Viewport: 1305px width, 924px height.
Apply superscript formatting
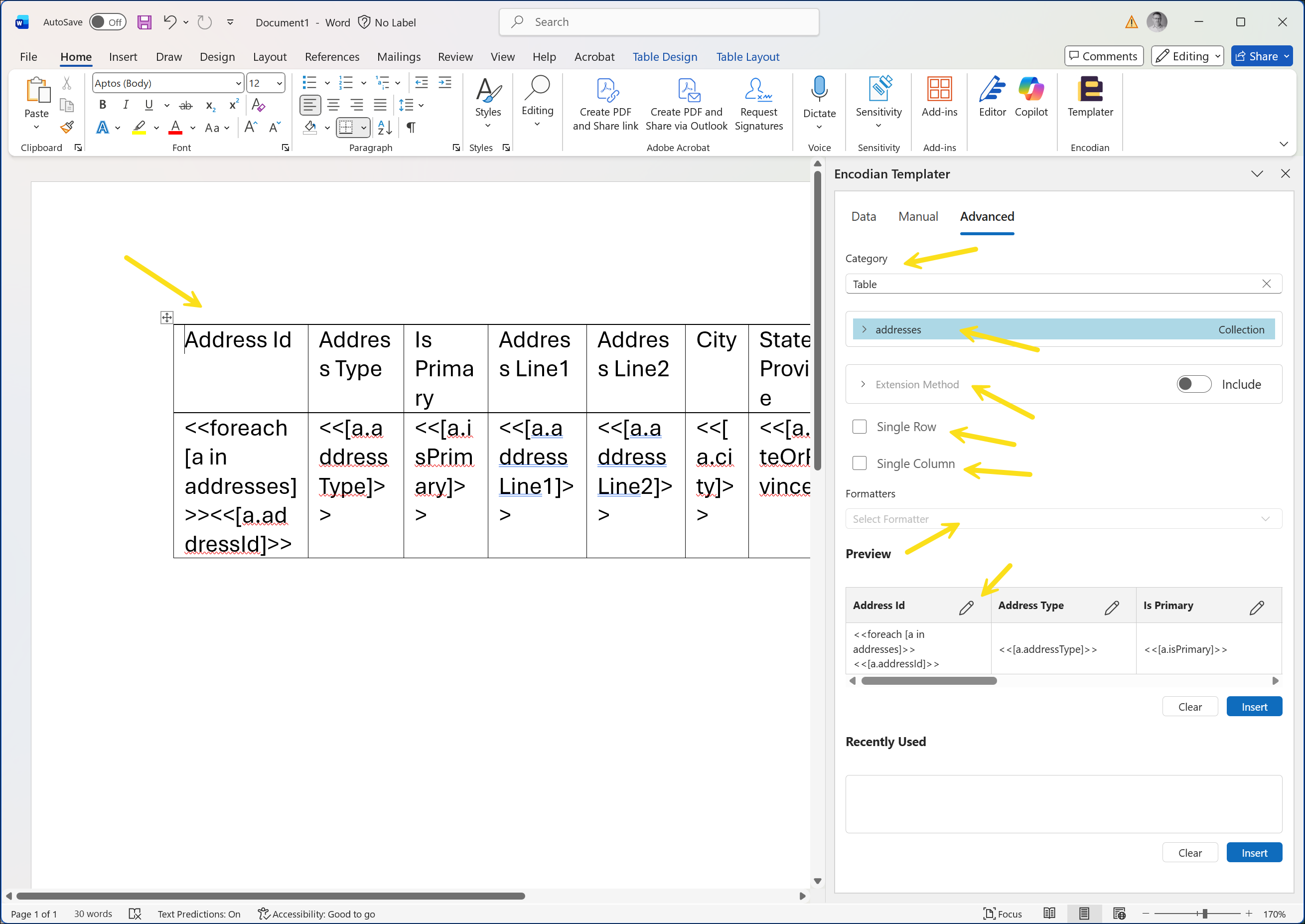233,105
